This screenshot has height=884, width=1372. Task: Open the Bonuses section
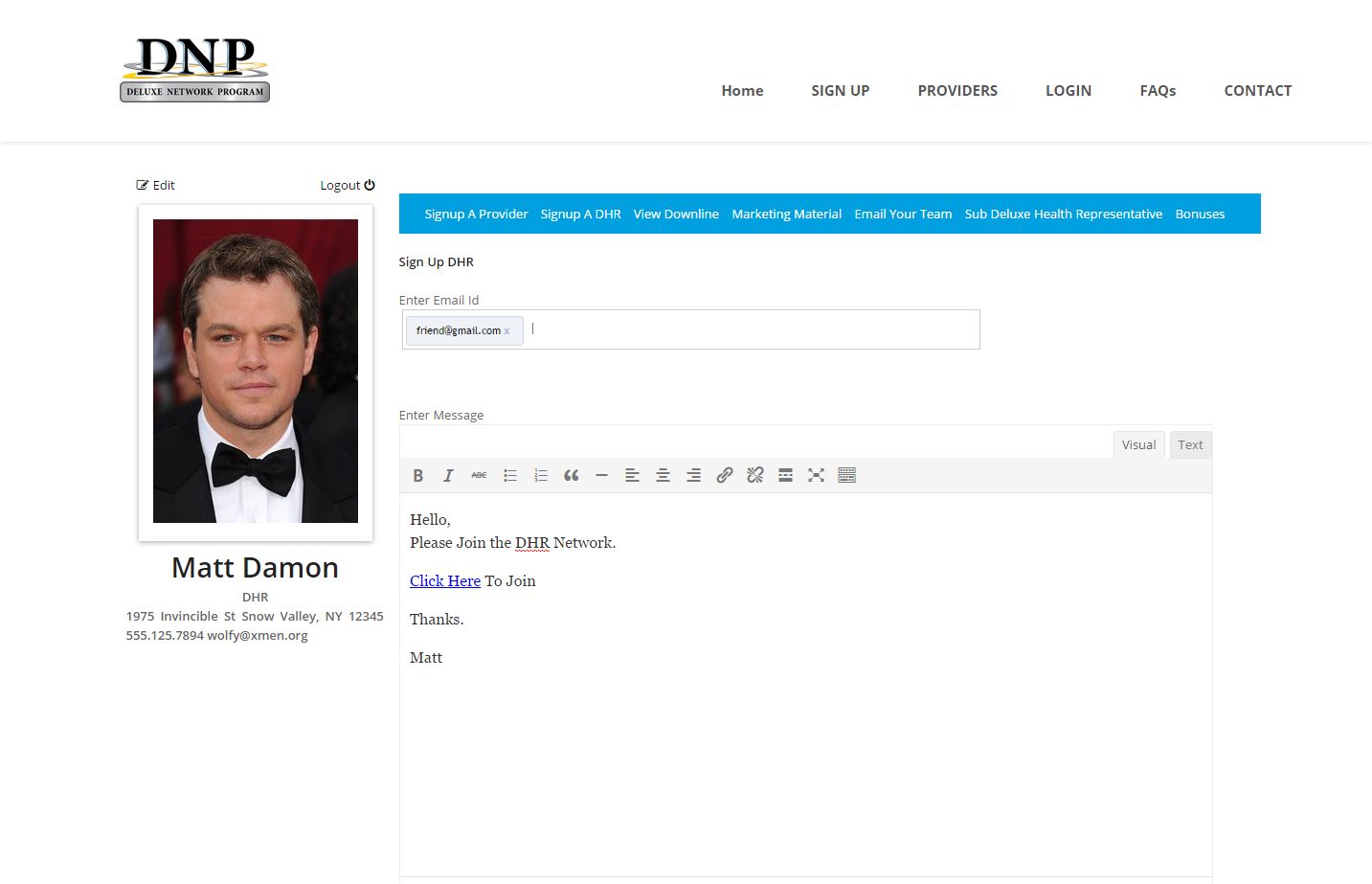coord(1200,214)
